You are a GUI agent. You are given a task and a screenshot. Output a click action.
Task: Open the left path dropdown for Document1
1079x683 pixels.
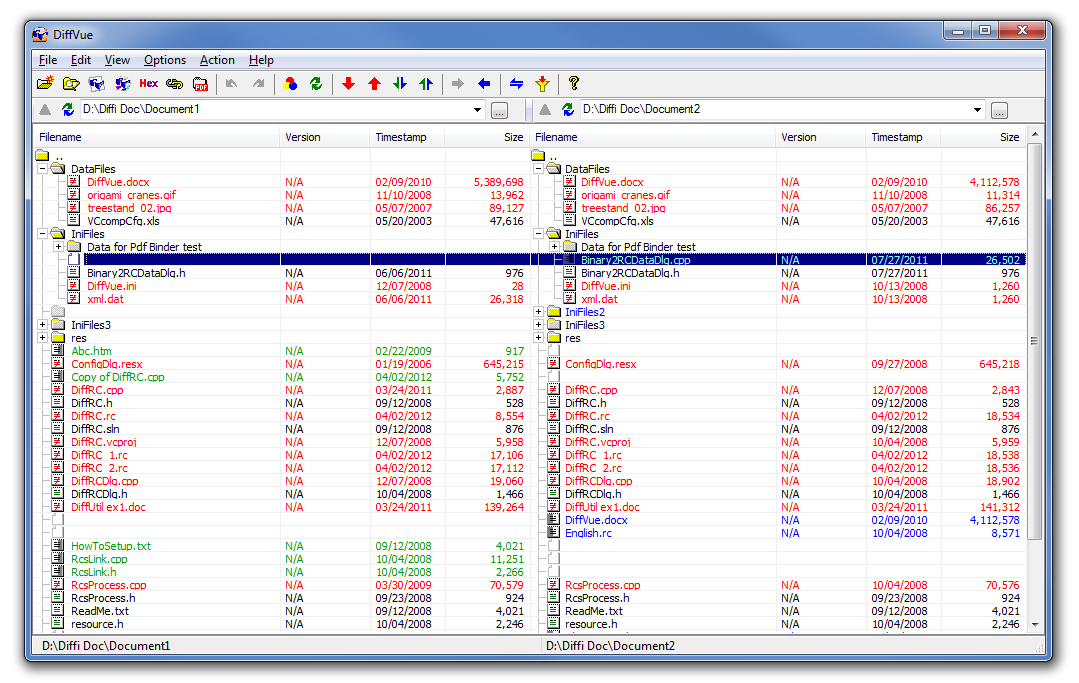click(x=478, y=110)
